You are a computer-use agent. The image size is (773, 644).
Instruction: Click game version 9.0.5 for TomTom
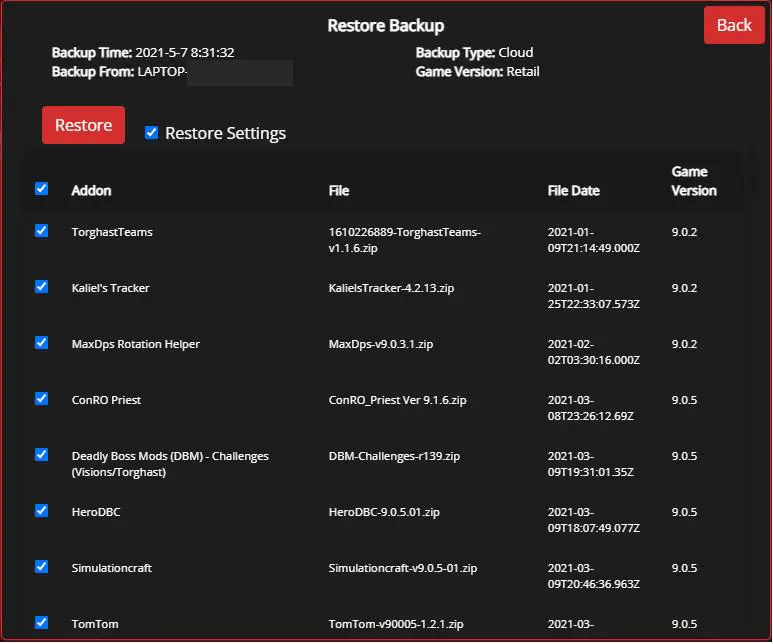(x=684, y=624)
